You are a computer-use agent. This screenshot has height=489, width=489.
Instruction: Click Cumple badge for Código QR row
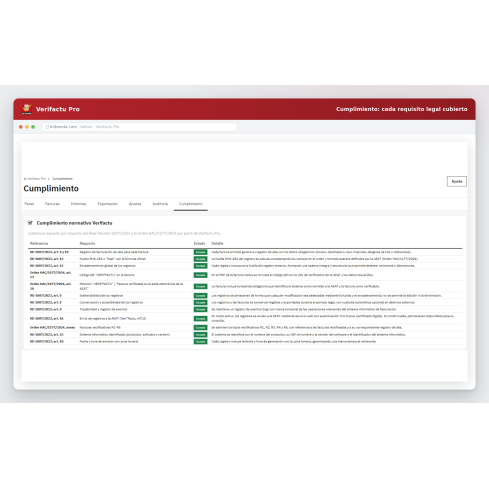pos(200,275)
